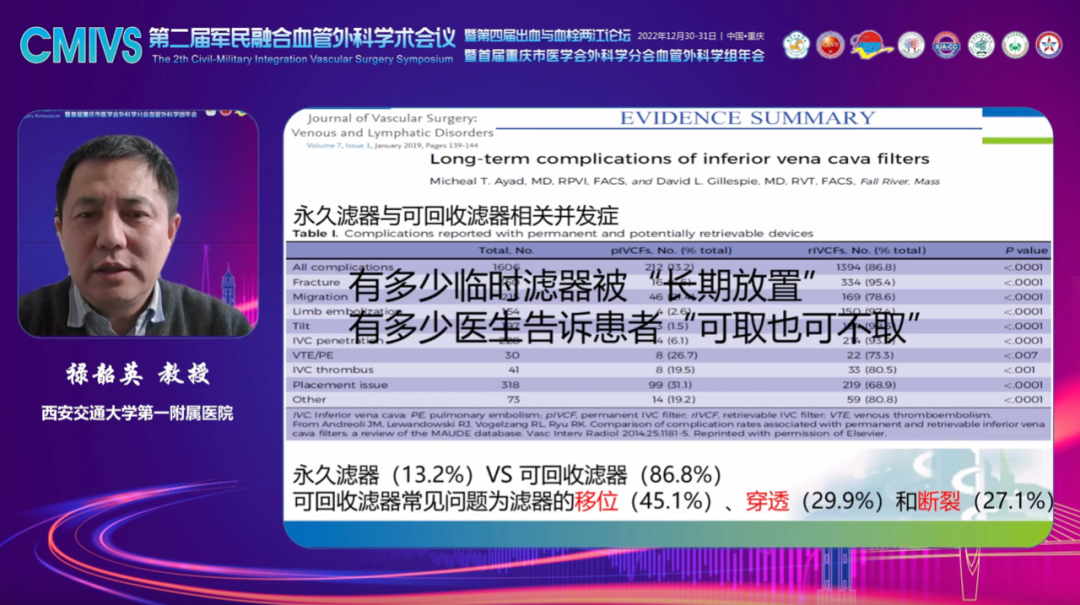Click the English symposium subtitle text
Screen dimensions: 1080x605
point(302,59)
